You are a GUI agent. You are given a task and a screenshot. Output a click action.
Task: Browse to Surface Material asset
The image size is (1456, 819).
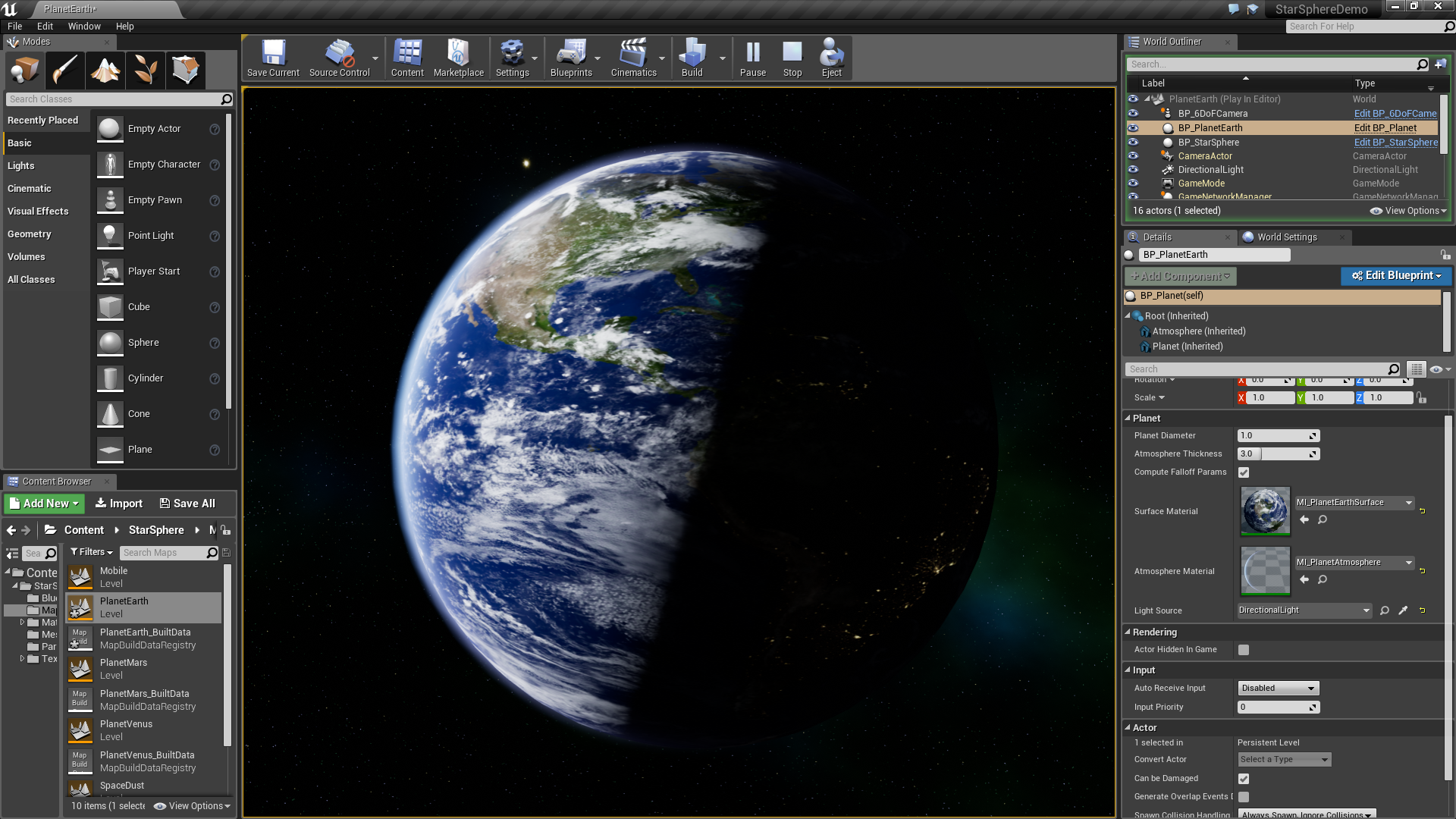(x=1322, y=520)
